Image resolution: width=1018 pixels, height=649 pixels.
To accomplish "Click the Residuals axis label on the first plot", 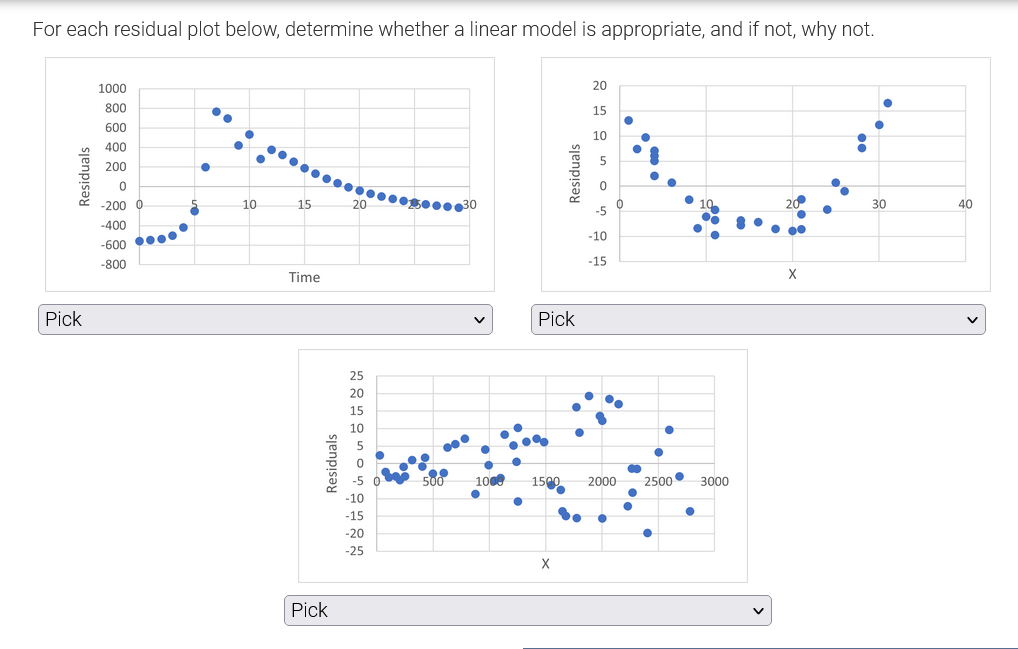I will point(85,175).
